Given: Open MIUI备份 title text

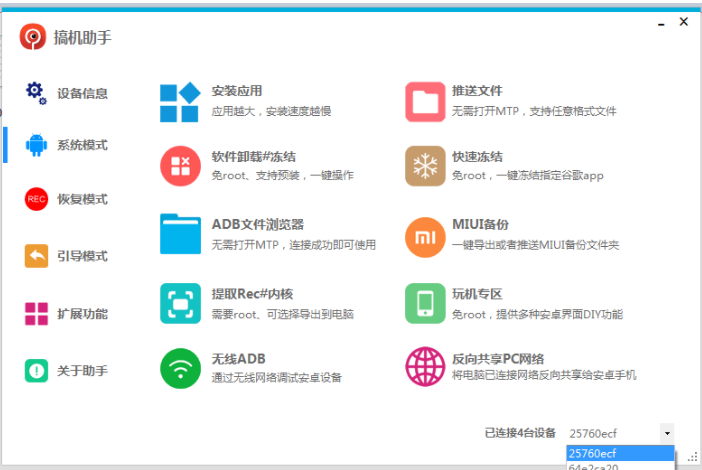Looking at the screenshot, I should tap(480, 224).
